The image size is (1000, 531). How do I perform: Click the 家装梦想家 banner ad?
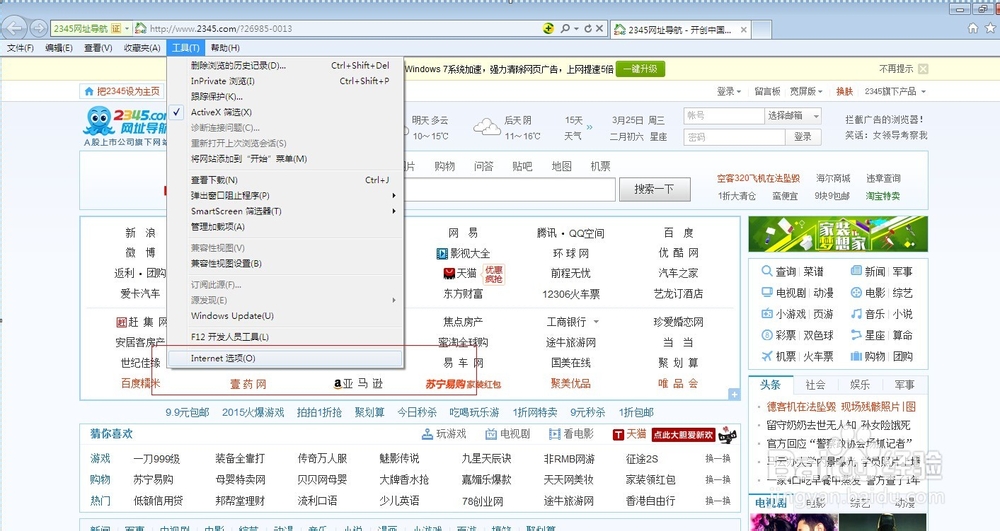pos(838,234)
